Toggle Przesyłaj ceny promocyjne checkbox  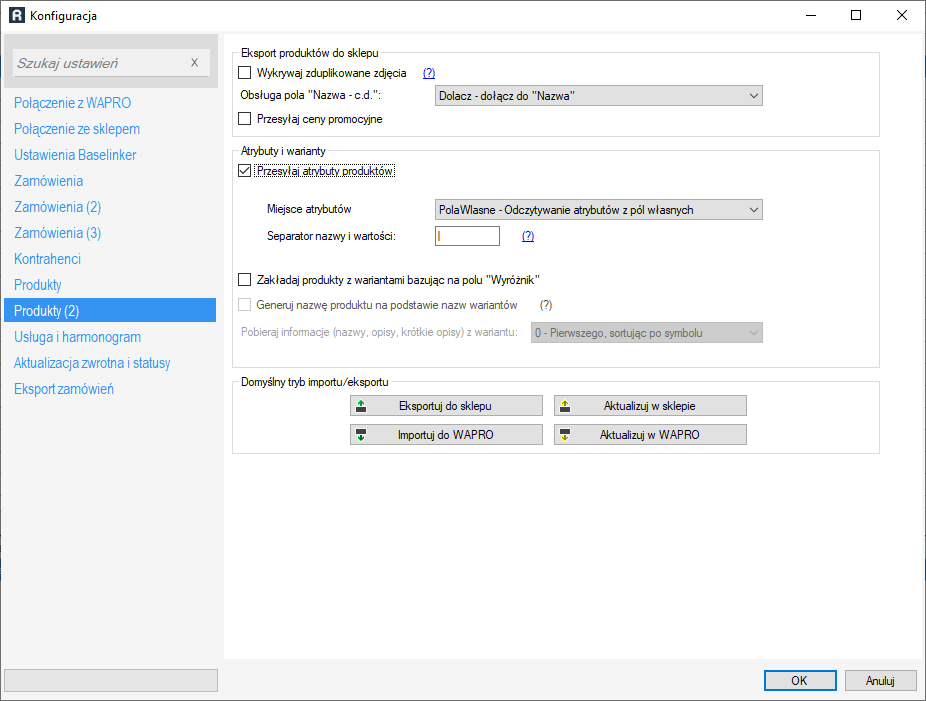pyautogui.click(x=244, y=119)
